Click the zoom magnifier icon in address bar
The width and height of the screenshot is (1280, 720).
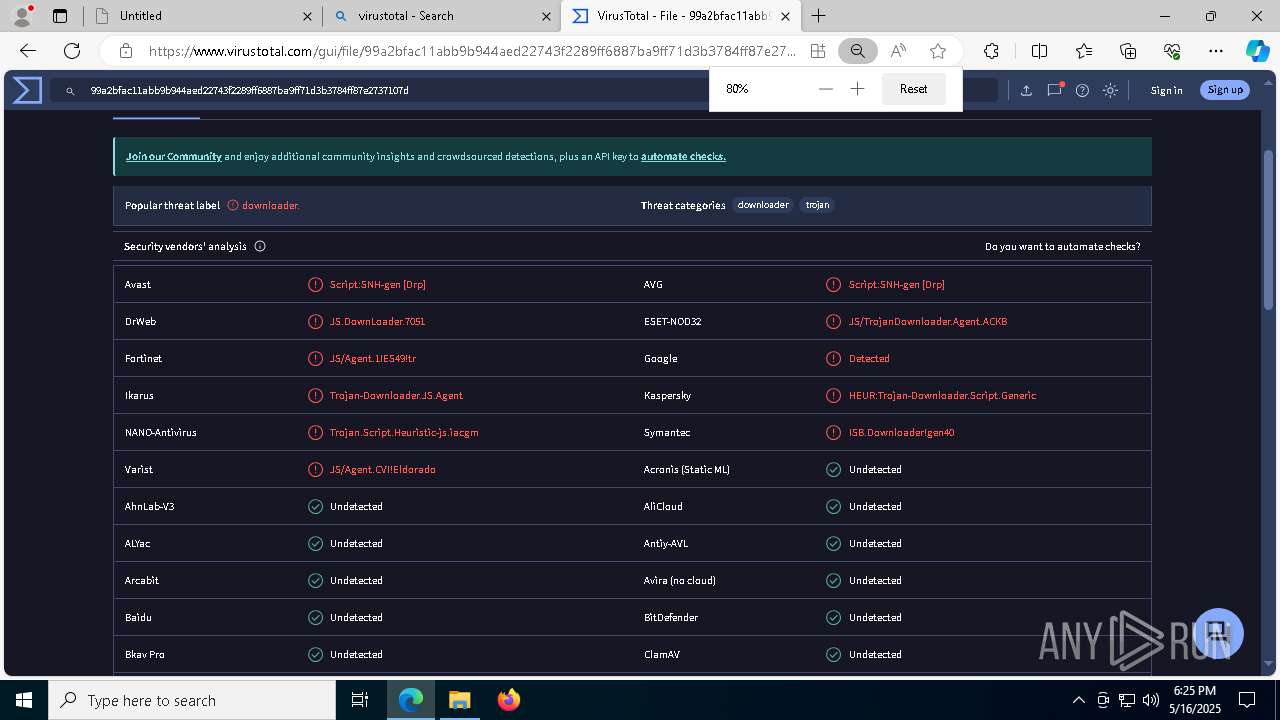coord(858,51)
